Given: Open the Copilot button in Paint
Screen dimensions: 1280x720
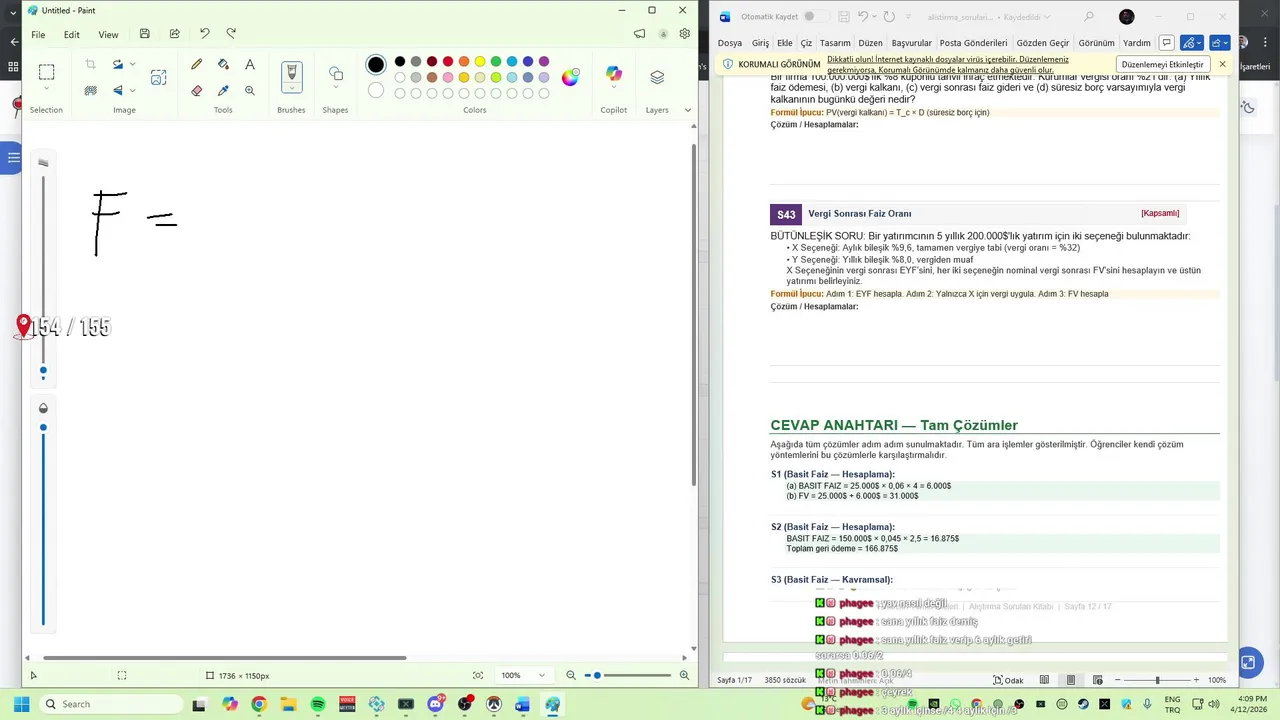Looking at the screenshot, I should tap(614, 76).
